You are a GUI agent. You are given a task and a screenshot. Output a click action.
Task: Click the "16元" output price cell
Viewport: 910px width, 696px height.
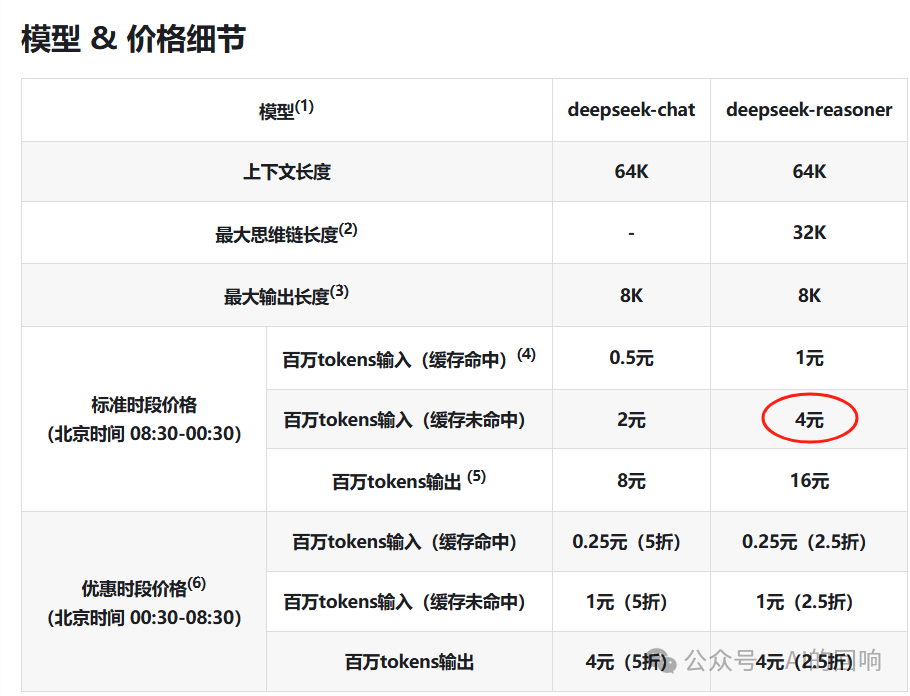[x=809, y=481]
